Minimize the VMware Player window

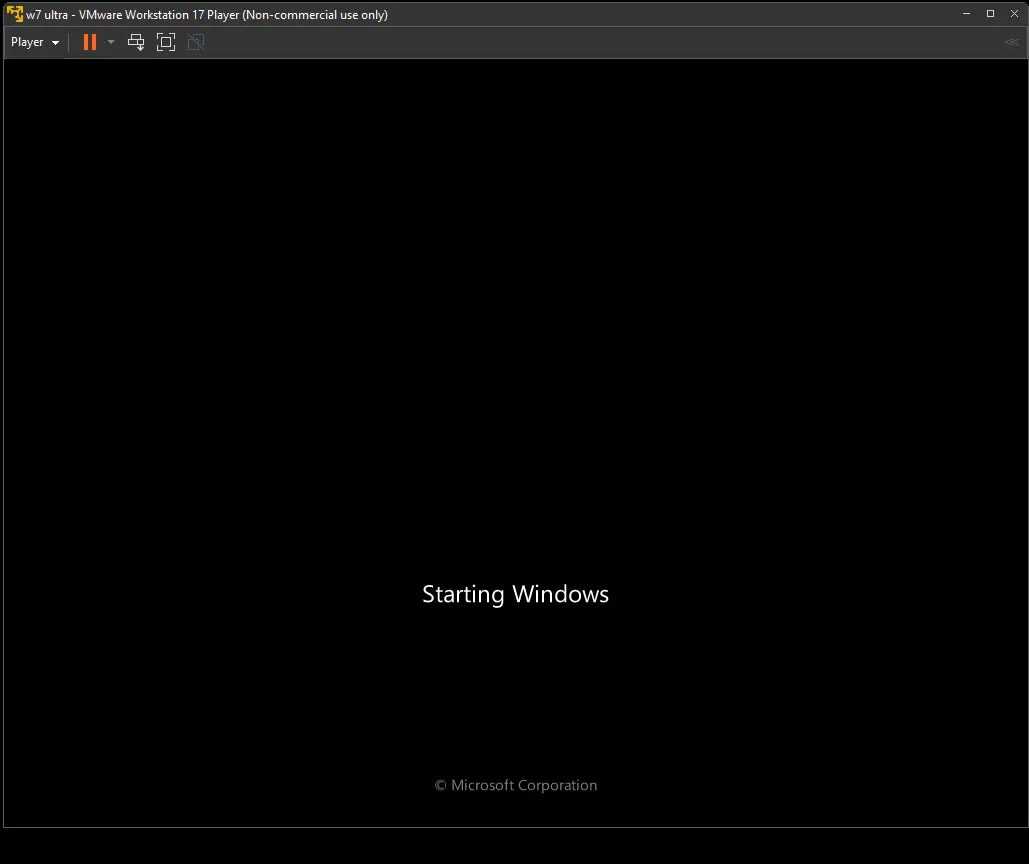click(966, 13)
